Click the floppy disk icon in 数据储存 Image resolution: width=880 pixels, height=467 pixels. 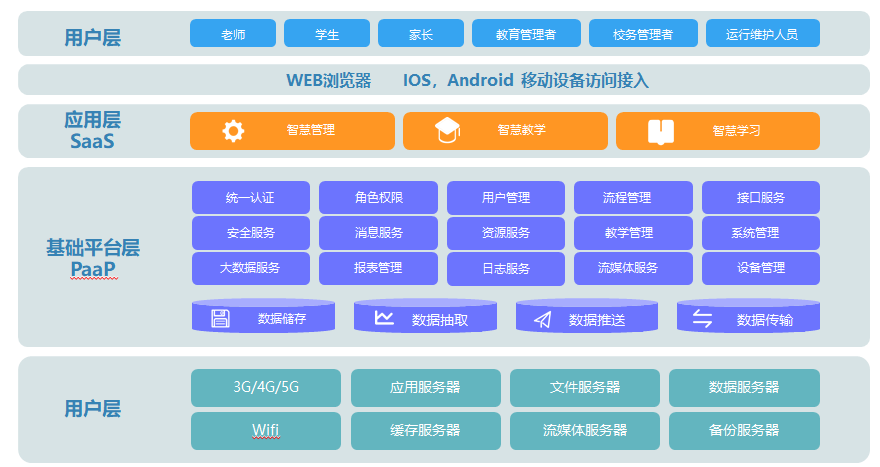pos(220,319)
